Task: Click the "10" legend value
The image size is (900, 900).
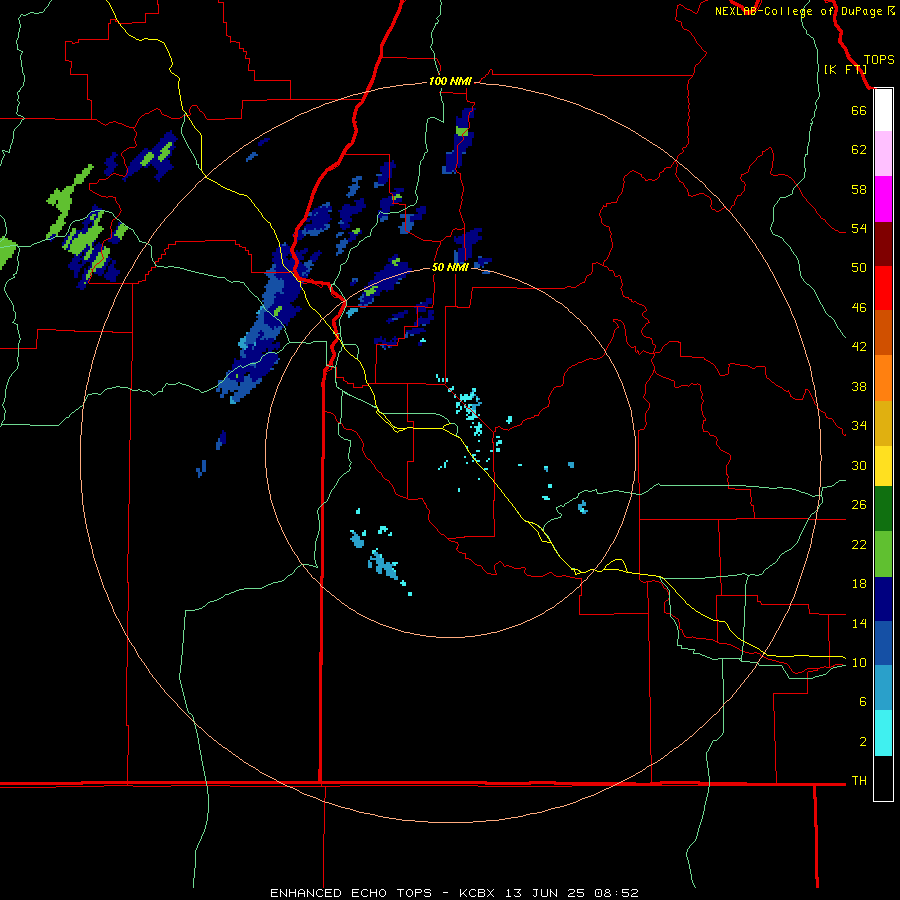Action: [859, 662]
